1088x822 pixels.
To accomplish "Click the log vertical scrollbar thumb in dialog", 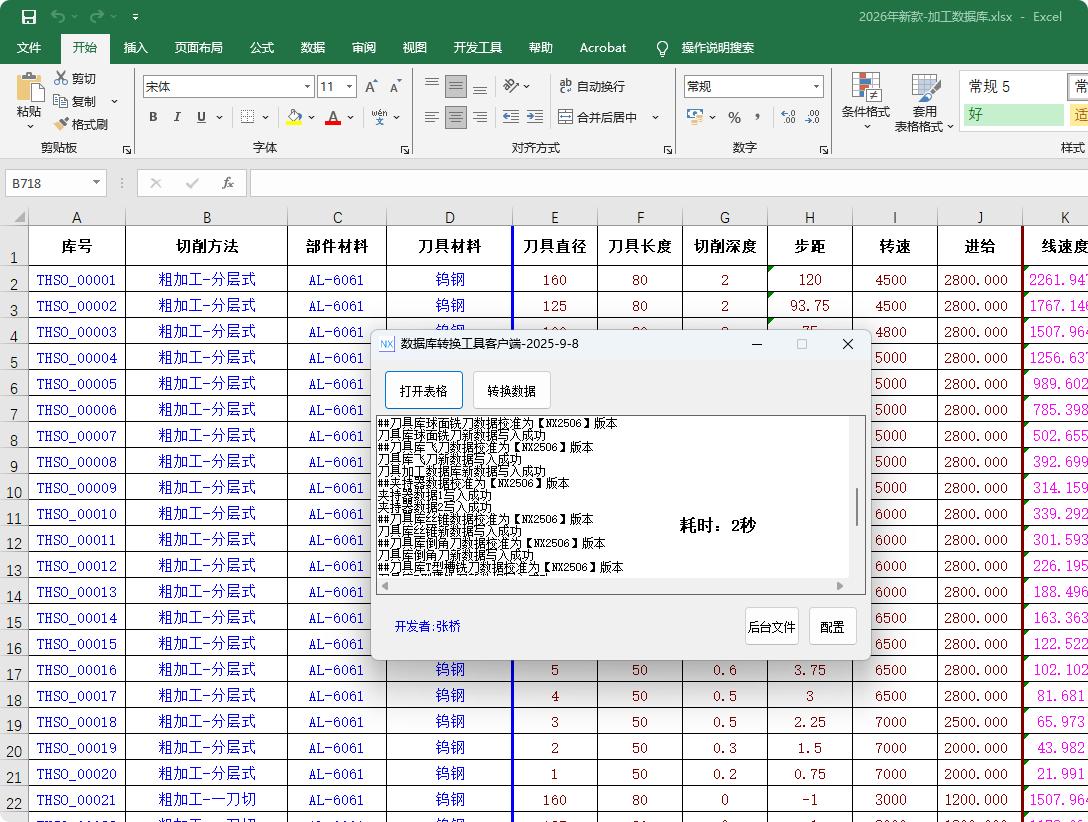I will pos(857,506).
